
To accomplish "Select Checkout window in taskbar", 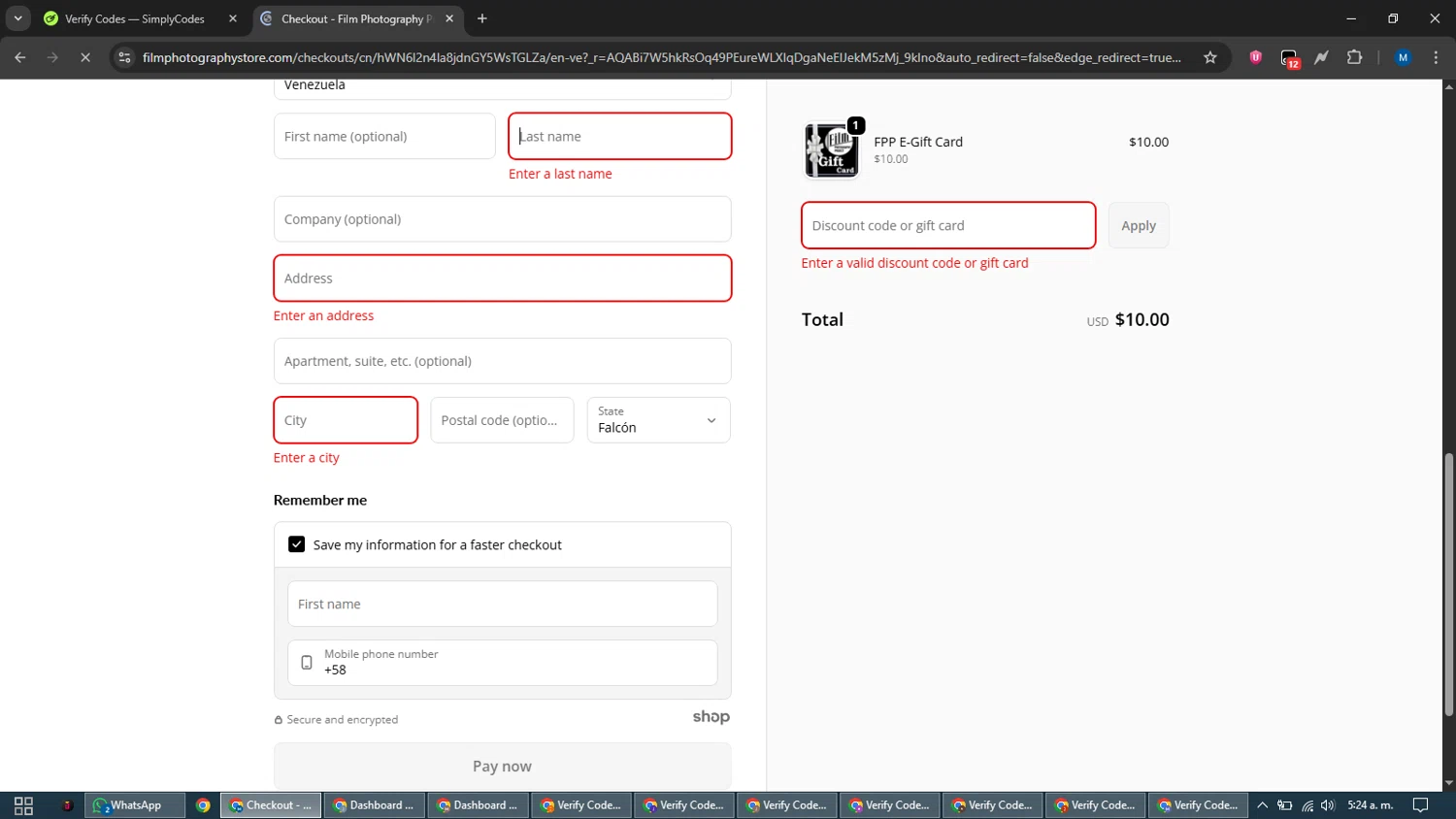I will coord(271,805).
